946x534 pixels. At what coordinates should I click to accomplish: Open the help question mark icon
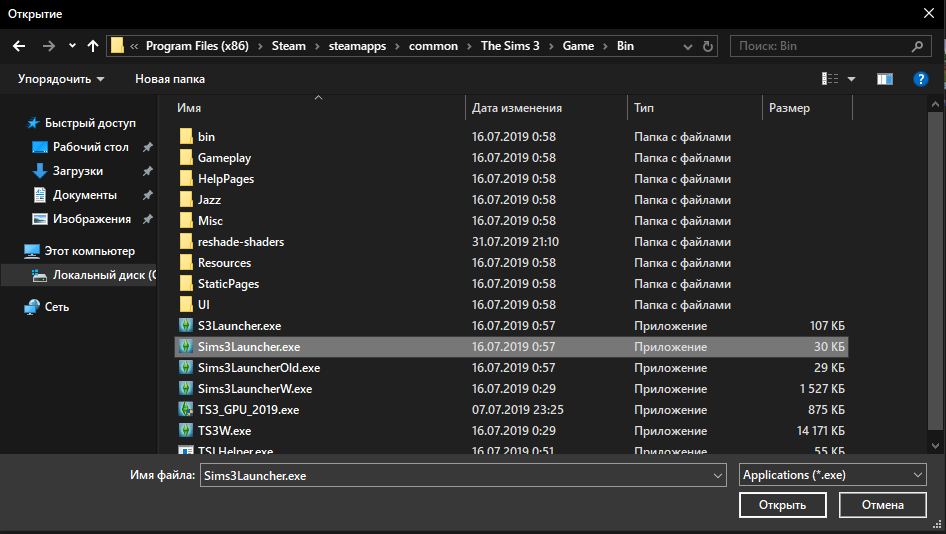(921, 79)
